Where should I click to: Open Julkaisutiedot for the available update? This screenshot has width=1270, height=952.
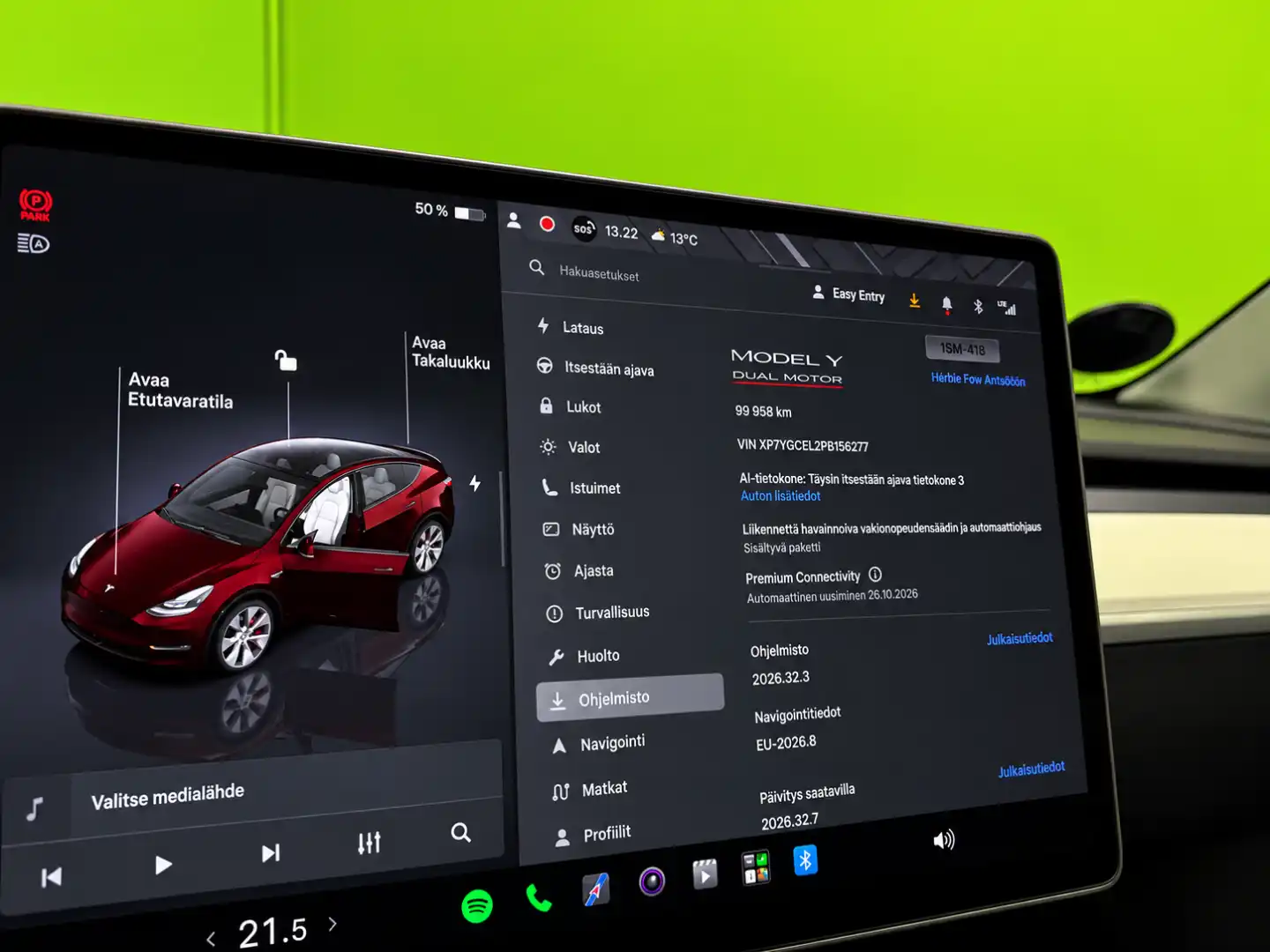[x=1032, y=769]
